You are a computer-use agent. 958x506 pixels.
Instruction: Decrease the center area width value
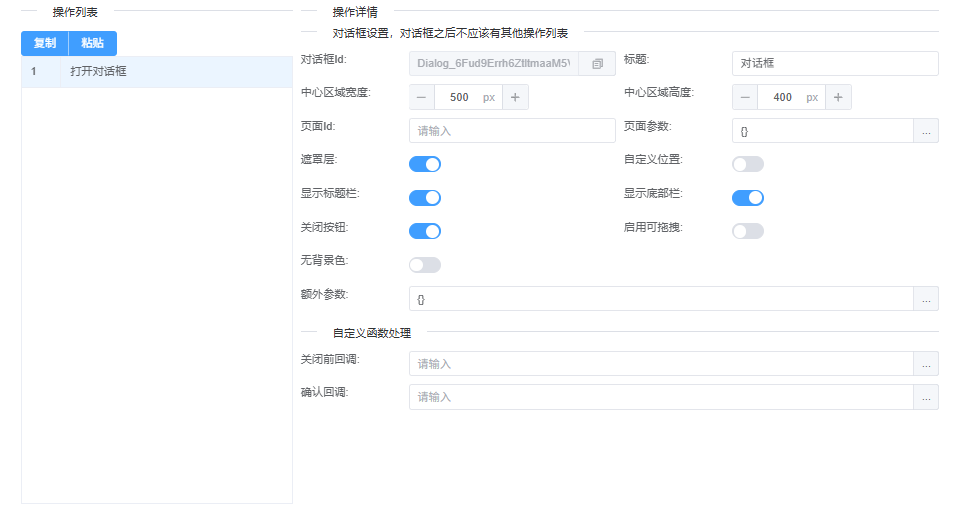pos(422,97)
